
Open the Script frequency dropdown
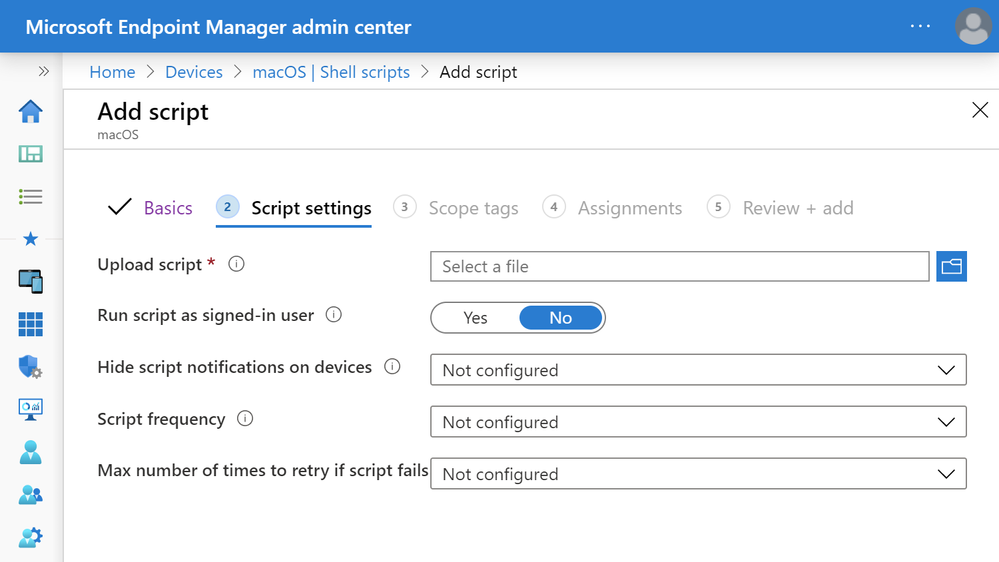coord(698,422)
